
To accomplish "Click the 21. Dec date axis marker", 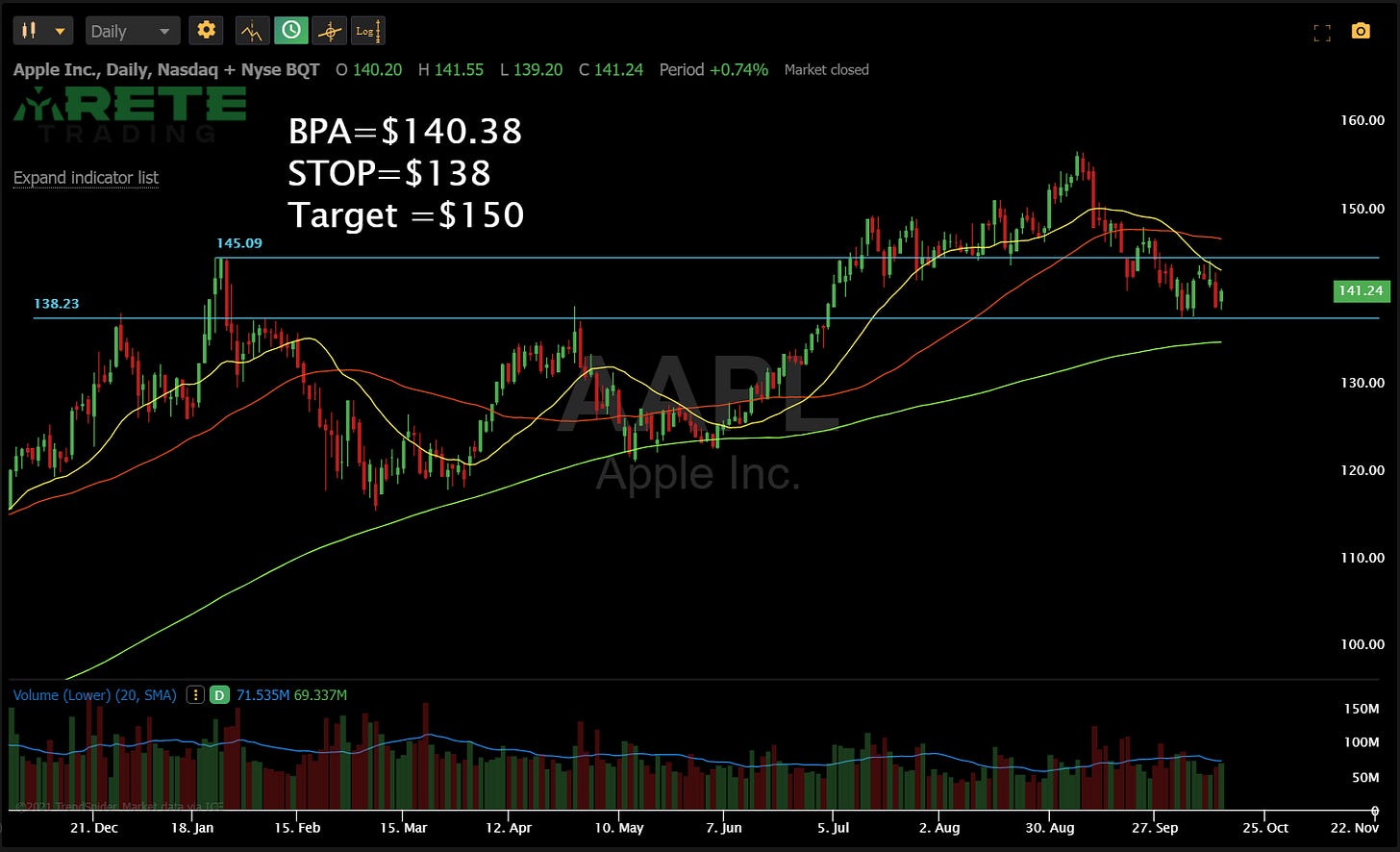I will click(94, 828).
